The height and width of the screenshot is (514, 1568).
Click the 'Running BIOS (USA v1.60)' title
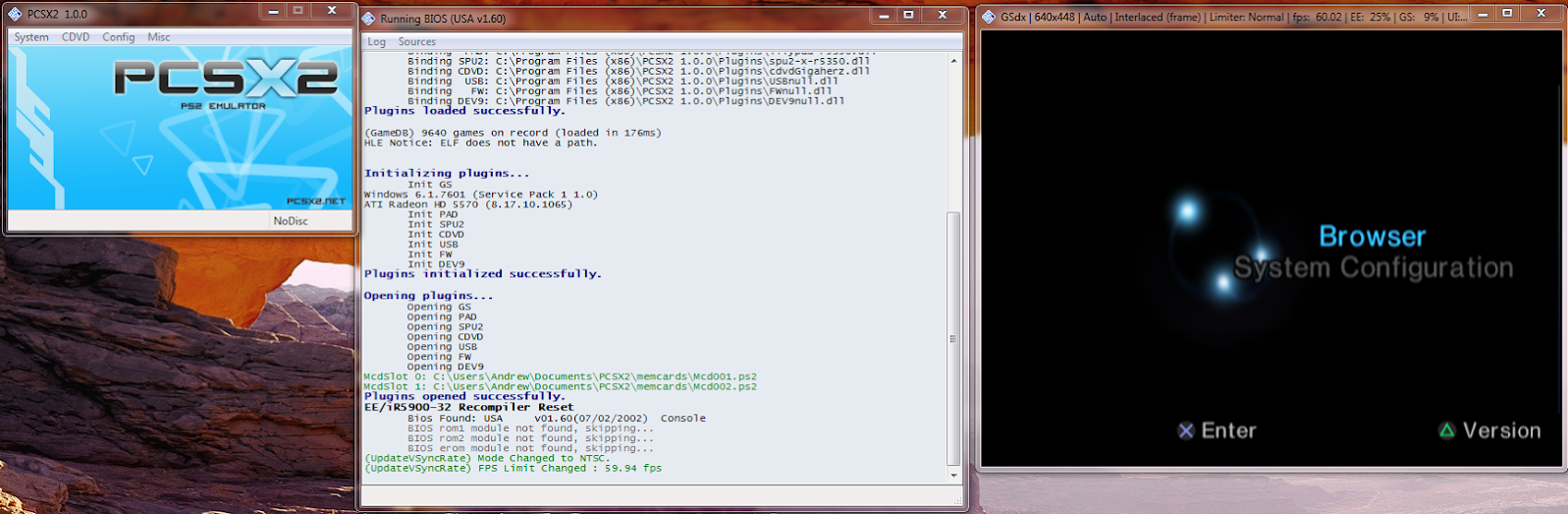pos(444,19)
